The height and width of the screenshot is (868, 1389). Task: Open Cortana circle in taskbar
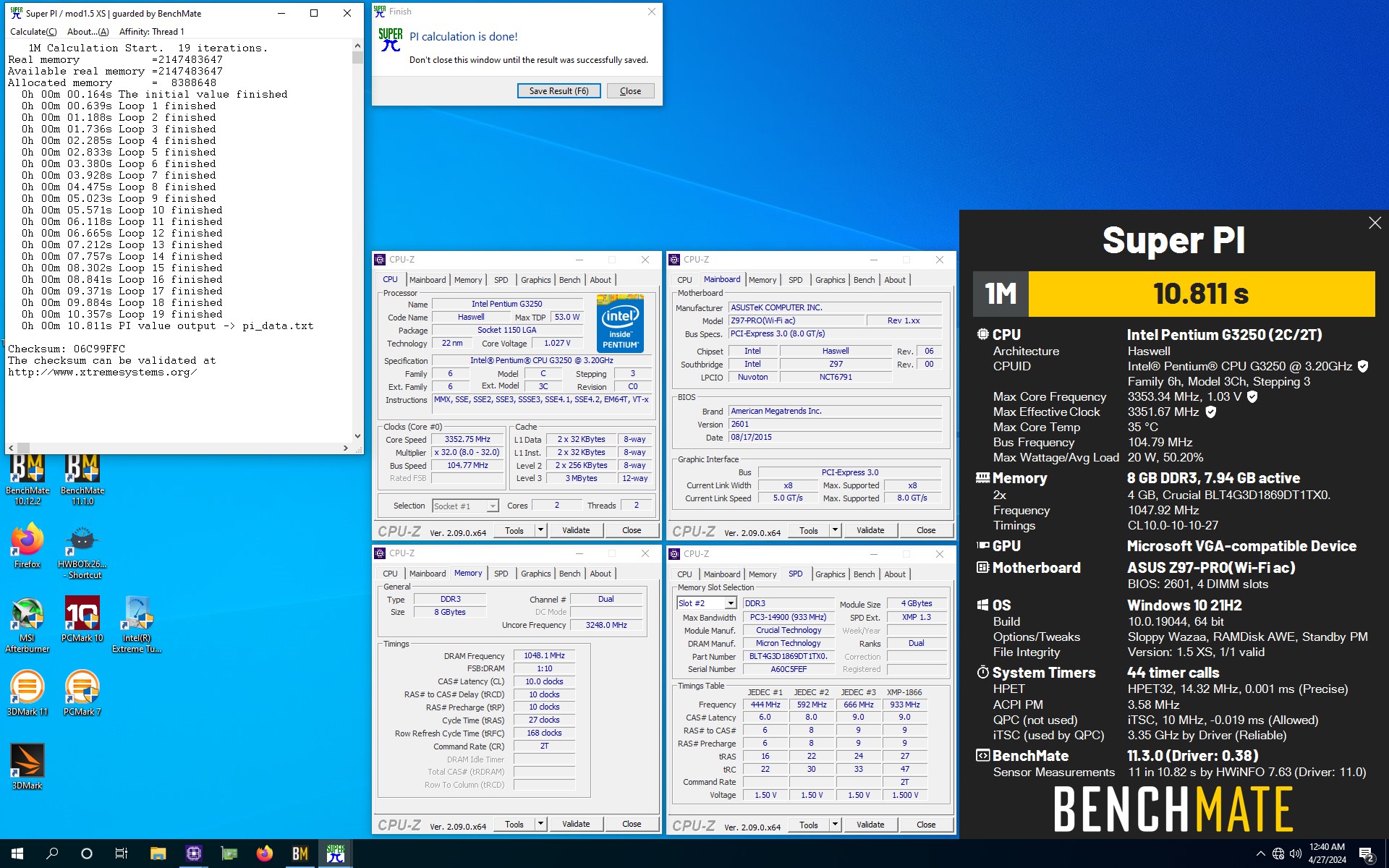click(87, 854)
